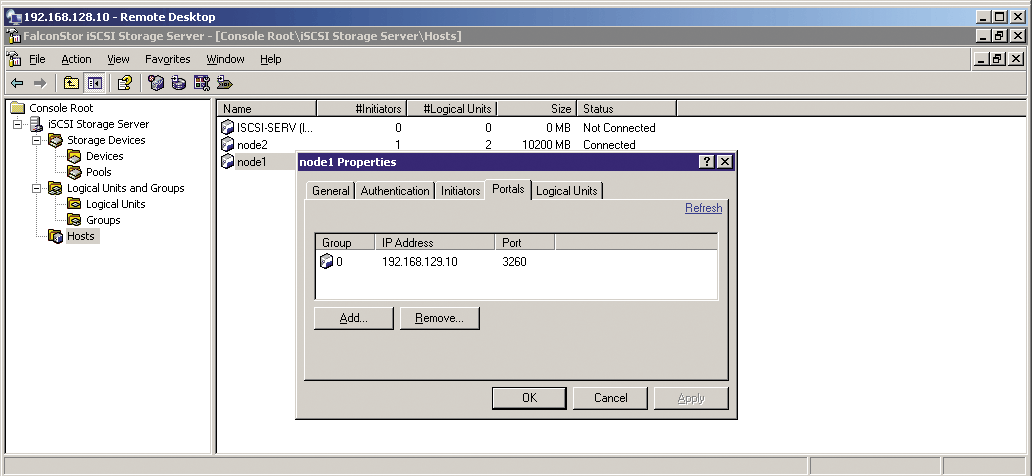Click the Devices folder icon

[x=74, y=156]
